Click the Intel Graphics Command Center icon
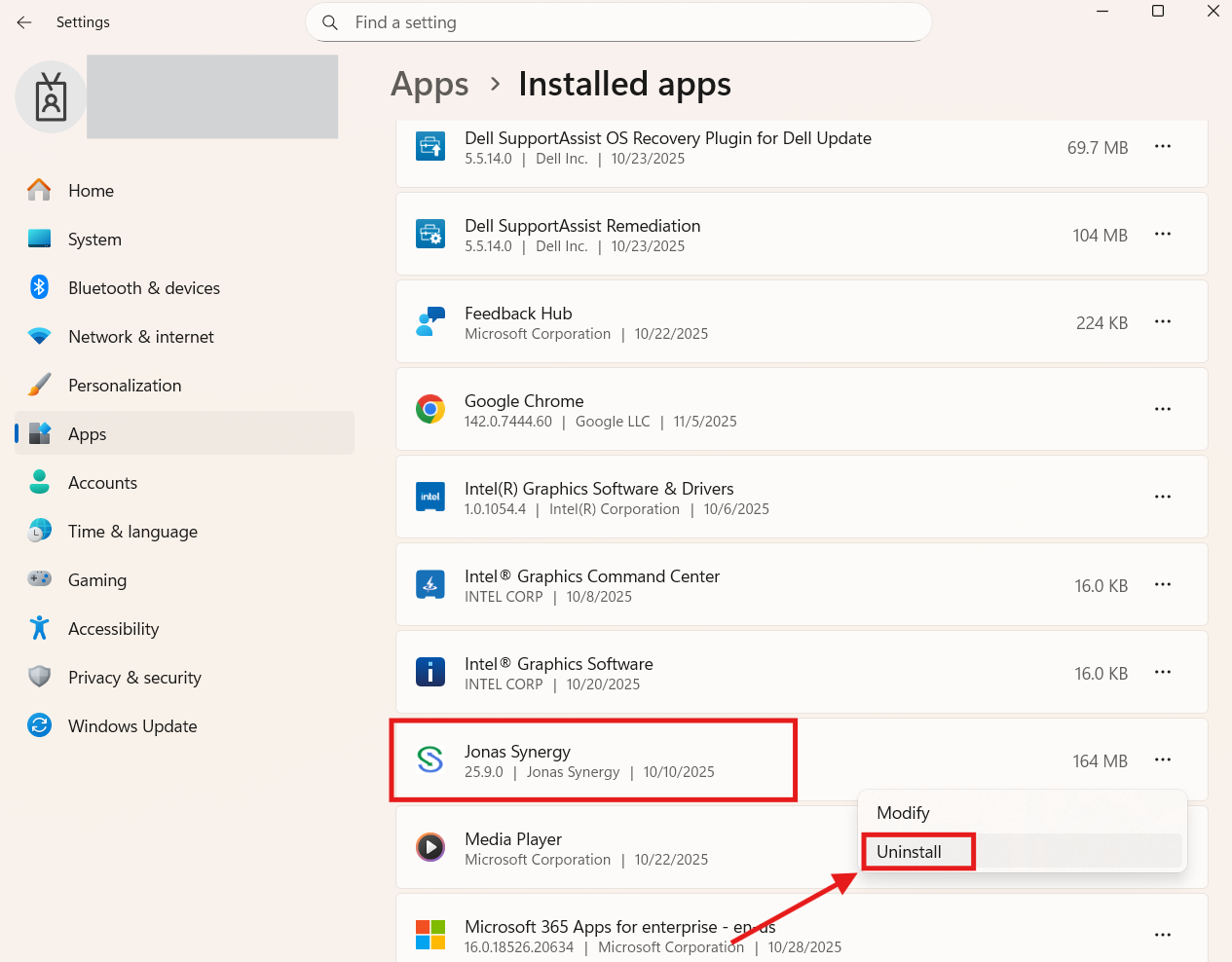This screenshot has width=1232, height=962. click(x=429, y=584)
